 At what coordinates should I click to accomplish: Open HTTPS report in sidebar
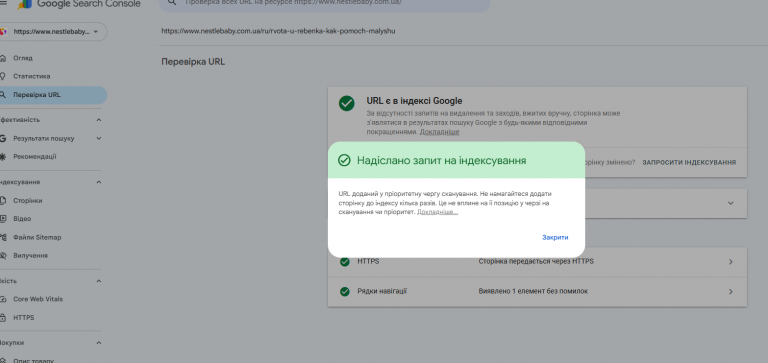[24, 318]
